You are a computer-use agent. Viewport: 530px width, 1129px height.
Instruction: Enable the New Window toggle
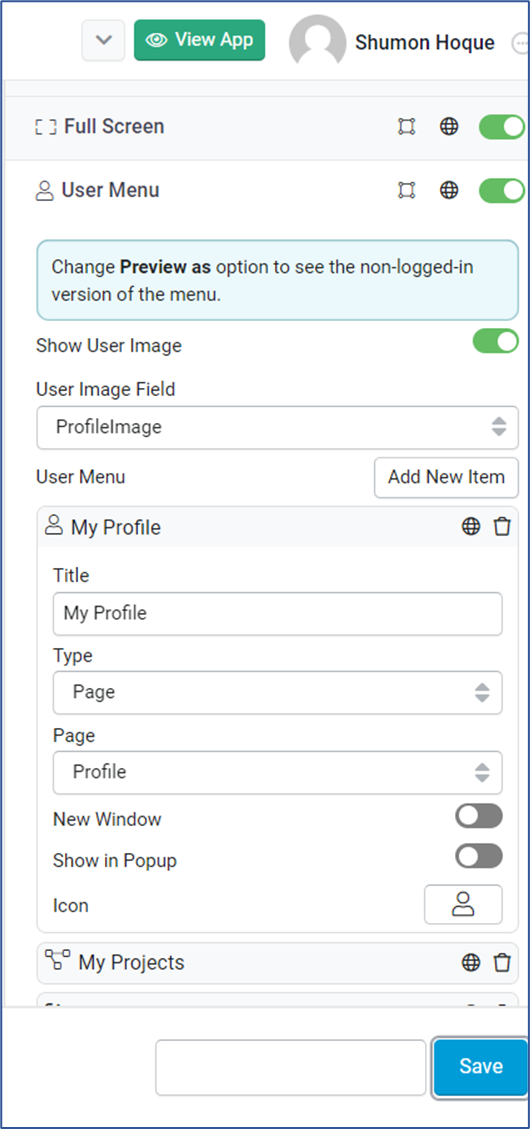[x=479, y=817]
